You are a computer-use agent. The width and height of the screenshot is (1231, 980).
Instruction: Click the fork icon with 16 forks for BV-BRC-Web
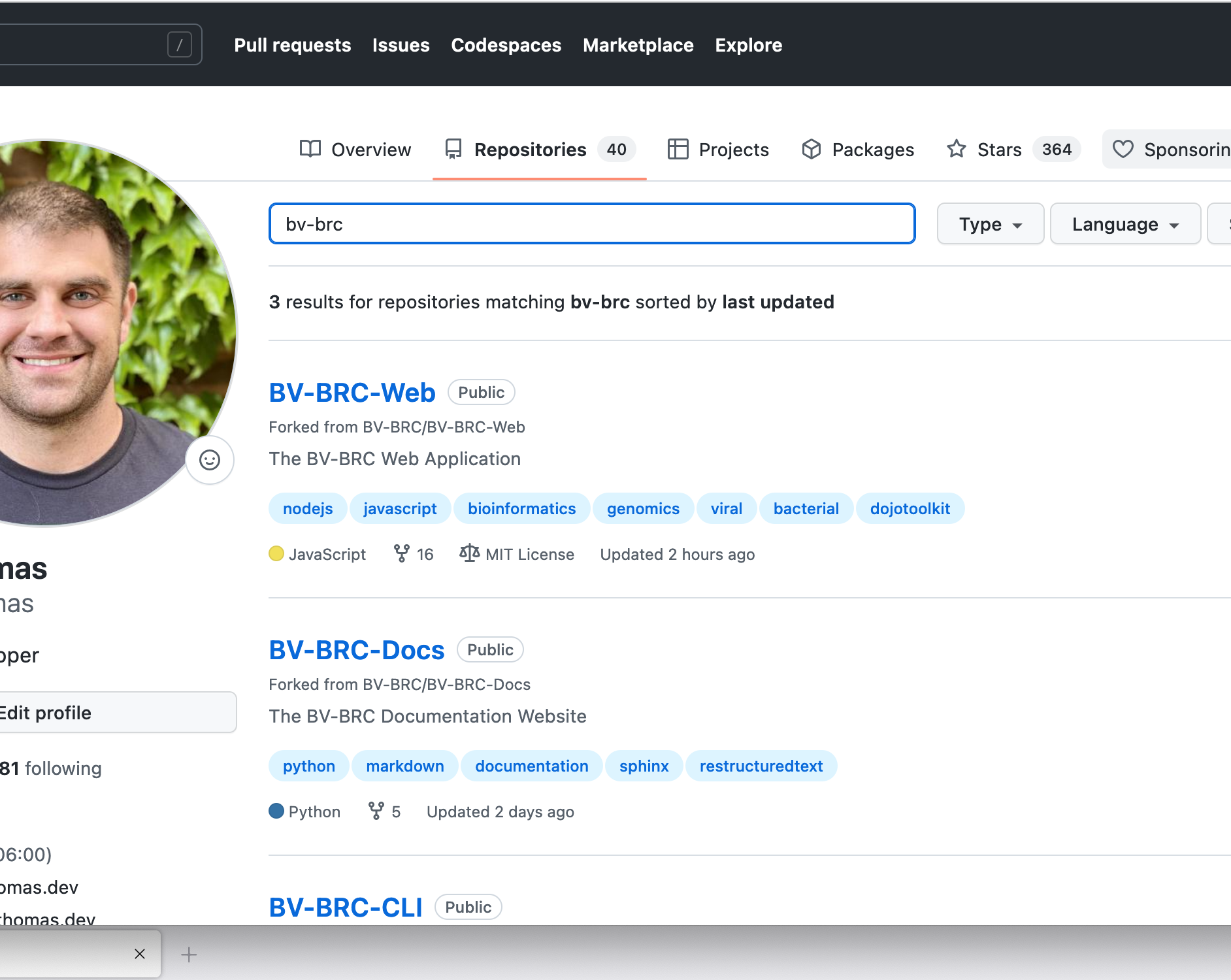click(x=401, y=553)
